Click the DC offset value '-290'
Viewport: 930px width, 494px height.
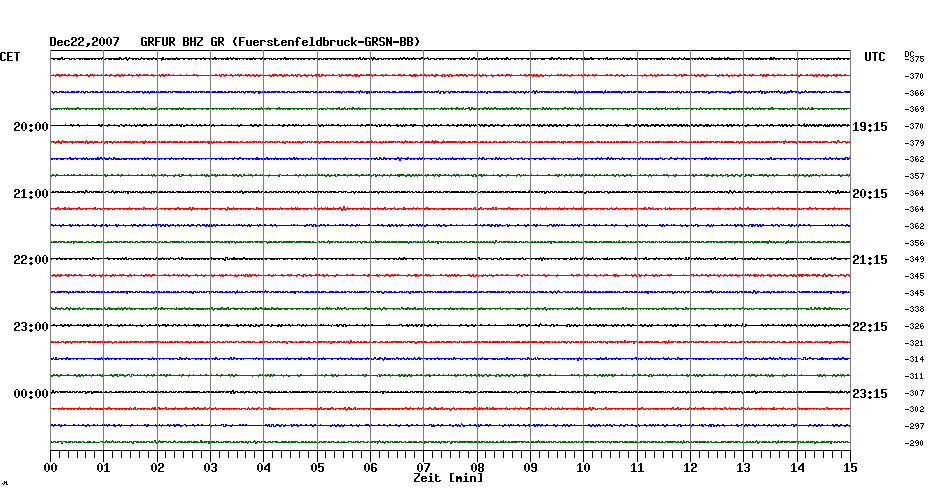coord(915,443)
